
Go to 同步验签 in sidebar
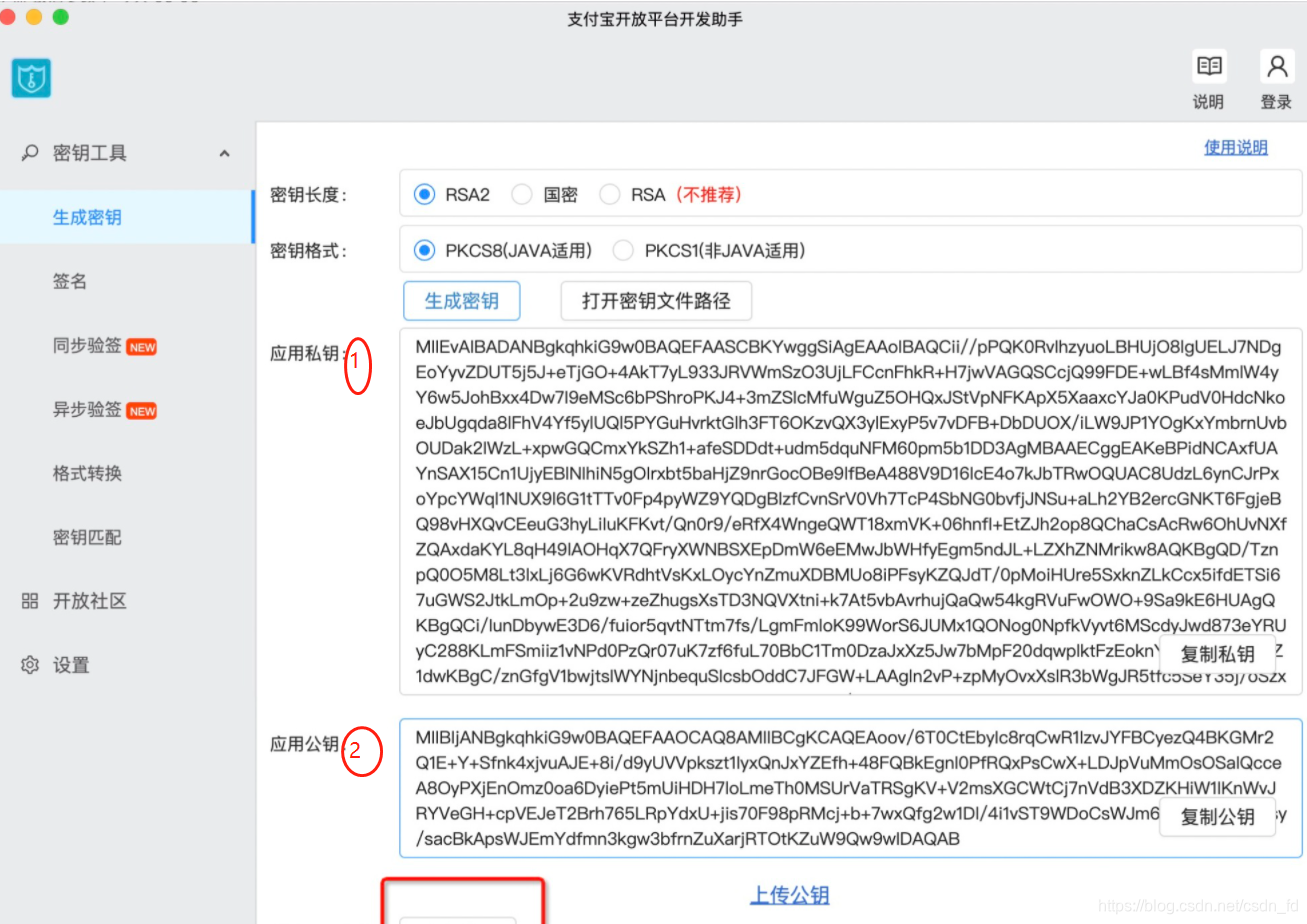pos(87,346)
